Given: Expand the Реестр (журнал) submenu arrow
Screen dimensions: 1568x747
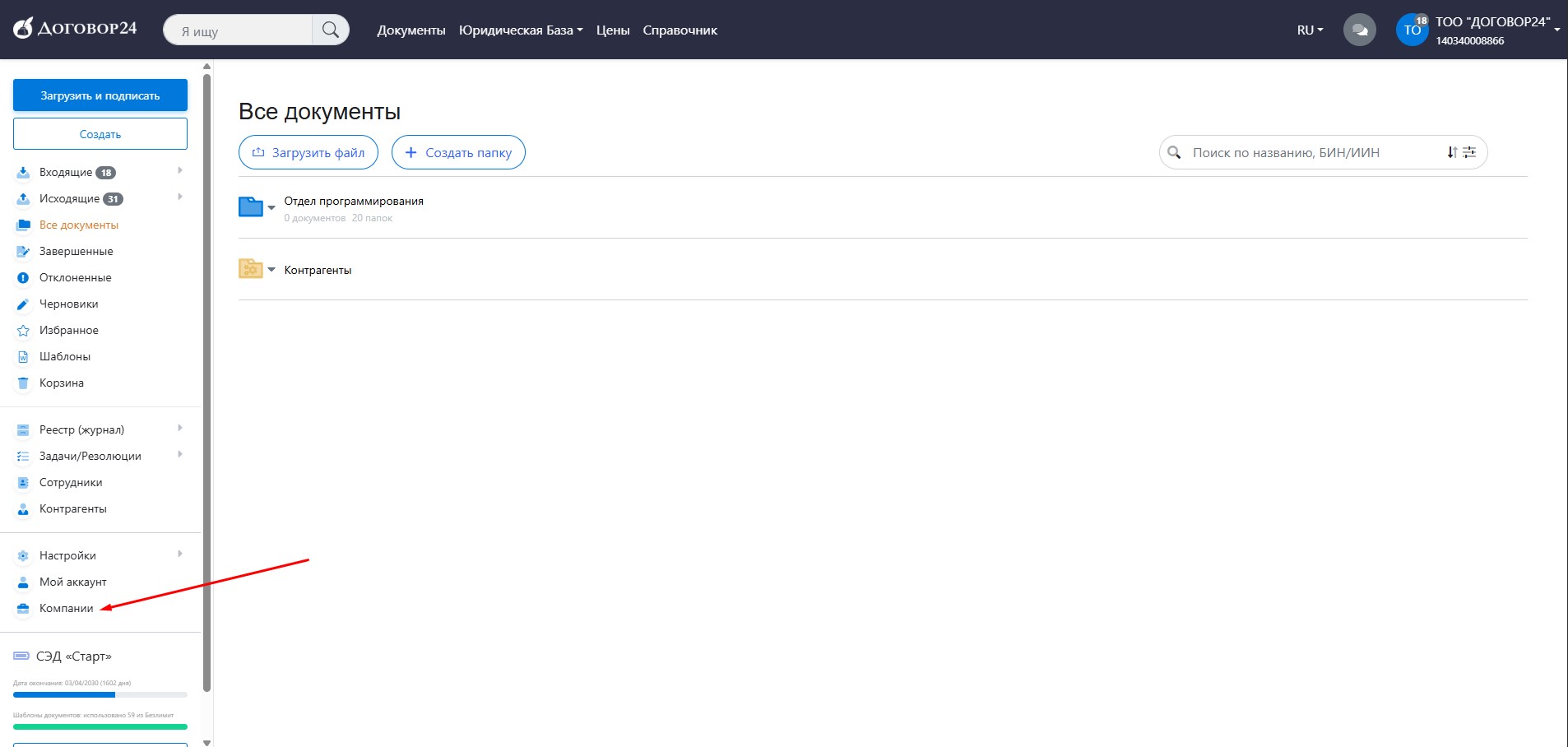Looking at the screenshot, I should pyautogui.click(x=179, y=429).
